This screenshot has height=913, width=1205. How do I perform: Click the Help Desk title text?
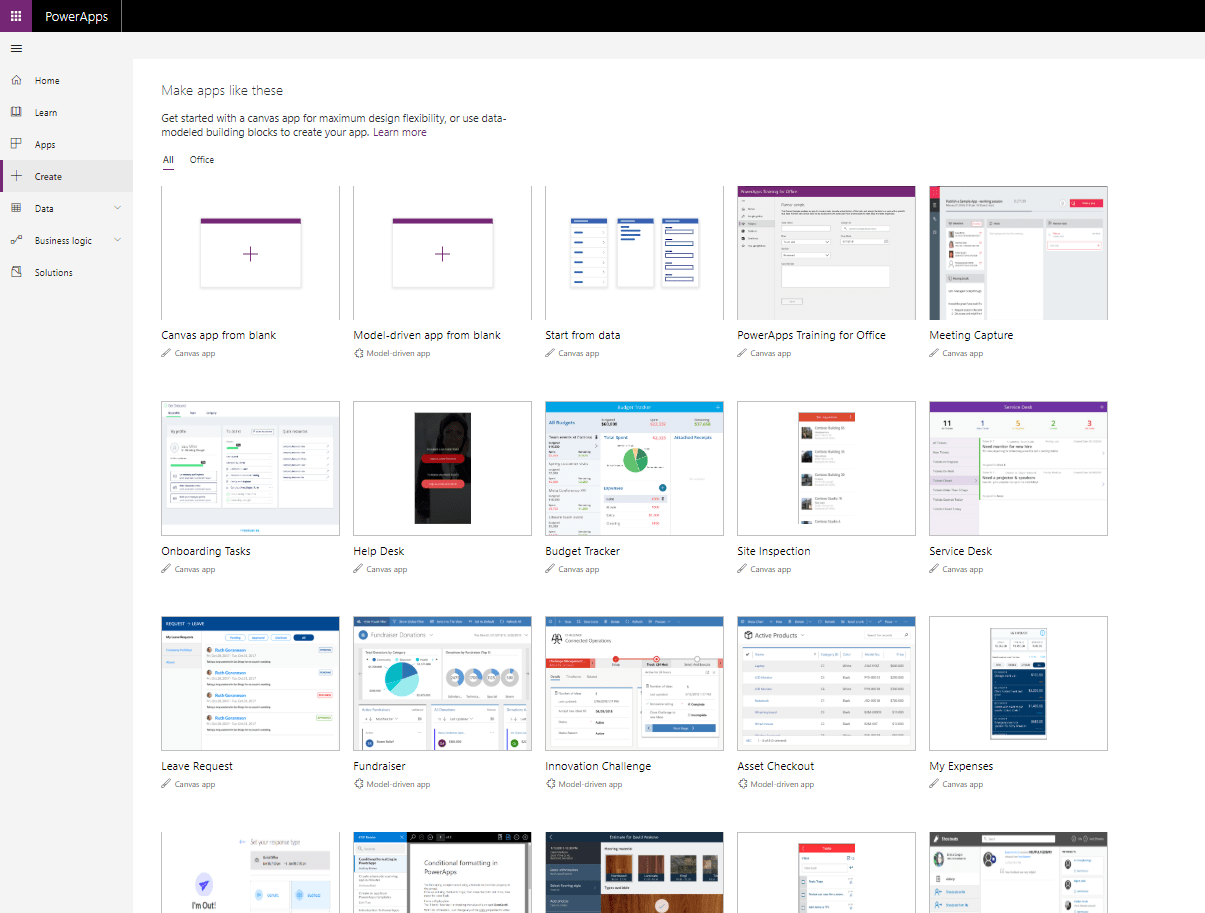coord(378,551)
